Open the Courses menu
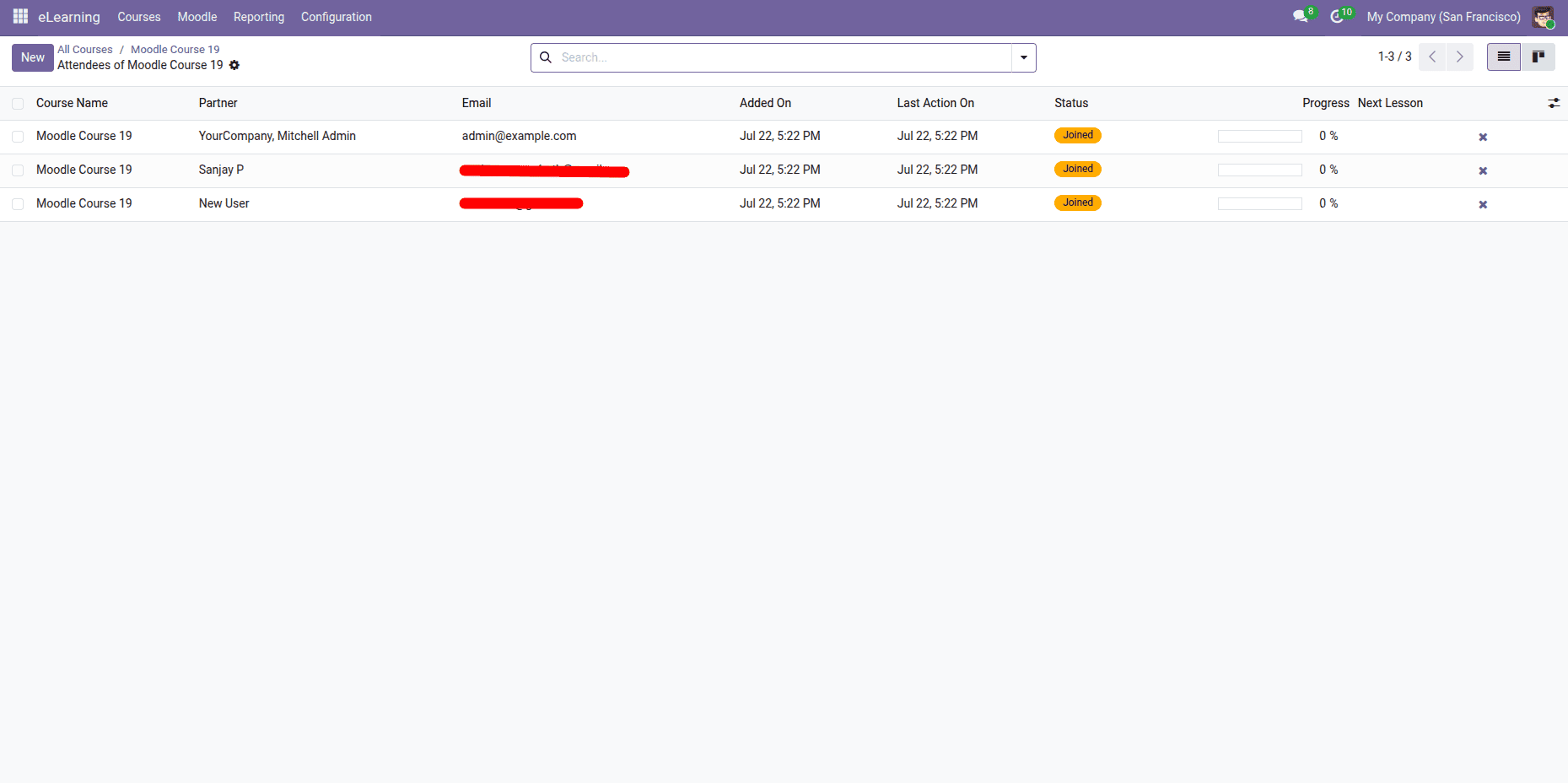 click(x=139, y=17)
